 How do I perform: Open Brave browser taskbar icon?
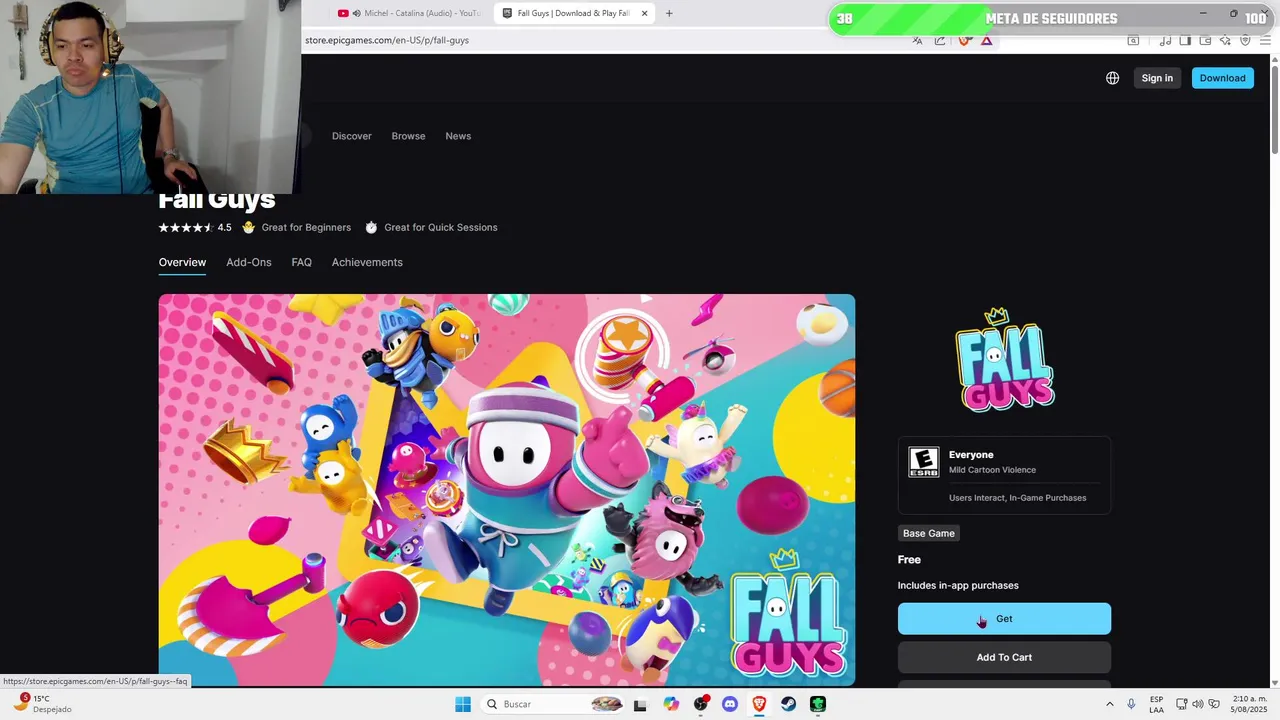click(759, 704)
